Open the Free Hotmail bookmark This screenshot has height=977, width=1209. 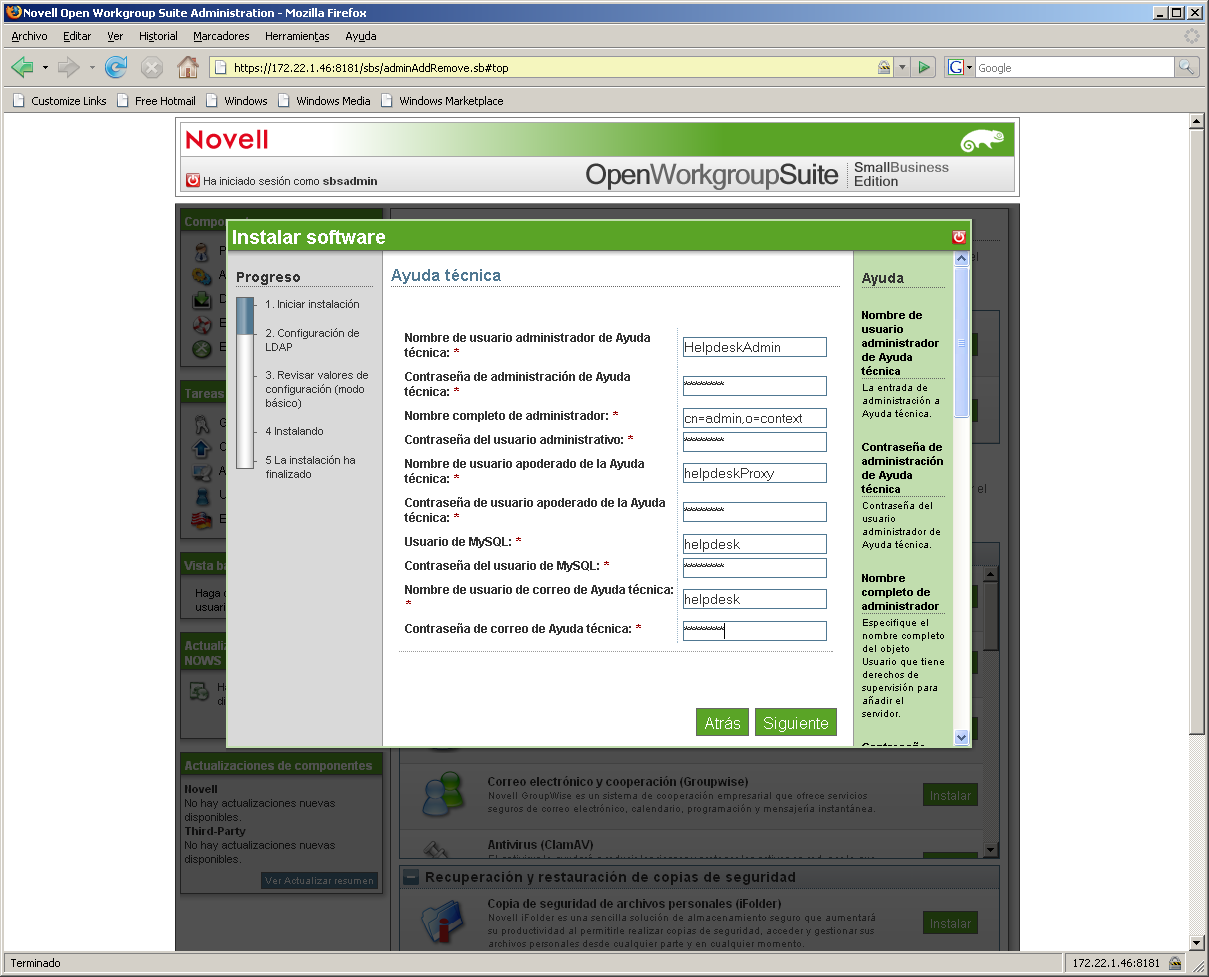[156, 101]
